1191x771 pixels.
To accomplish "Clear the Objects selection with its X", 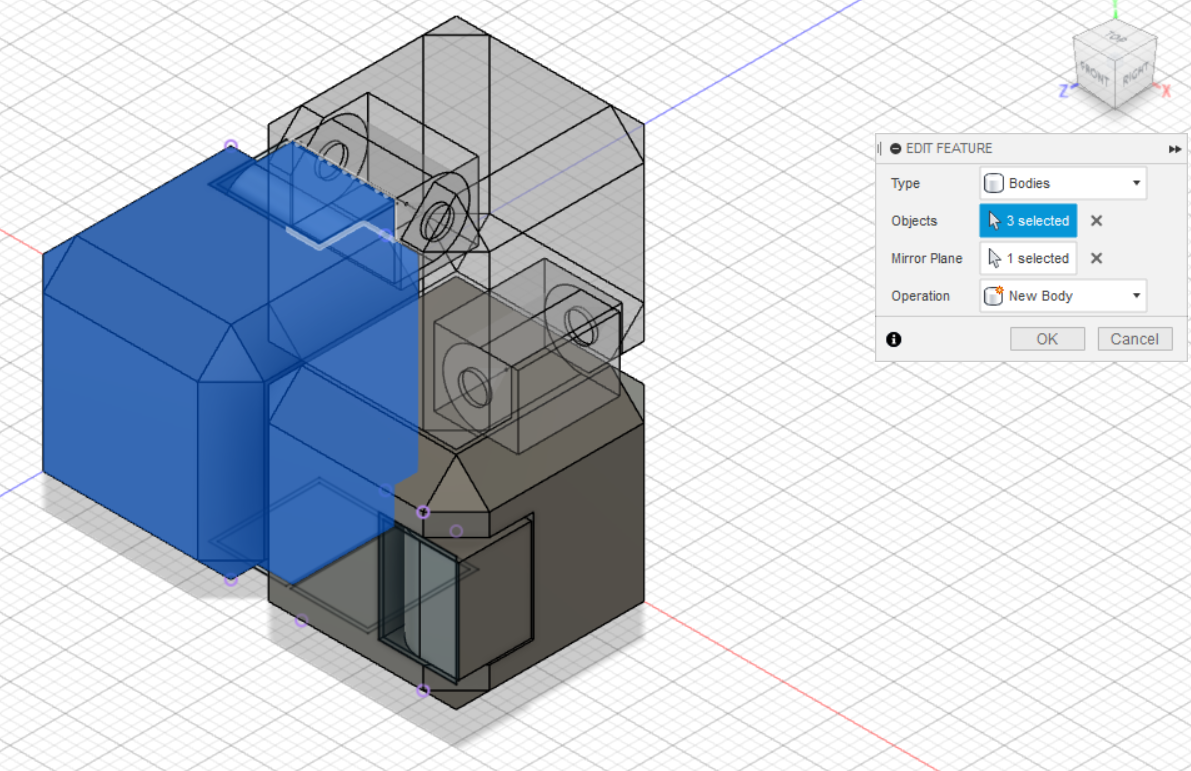I will click(x=1095, y=220).
